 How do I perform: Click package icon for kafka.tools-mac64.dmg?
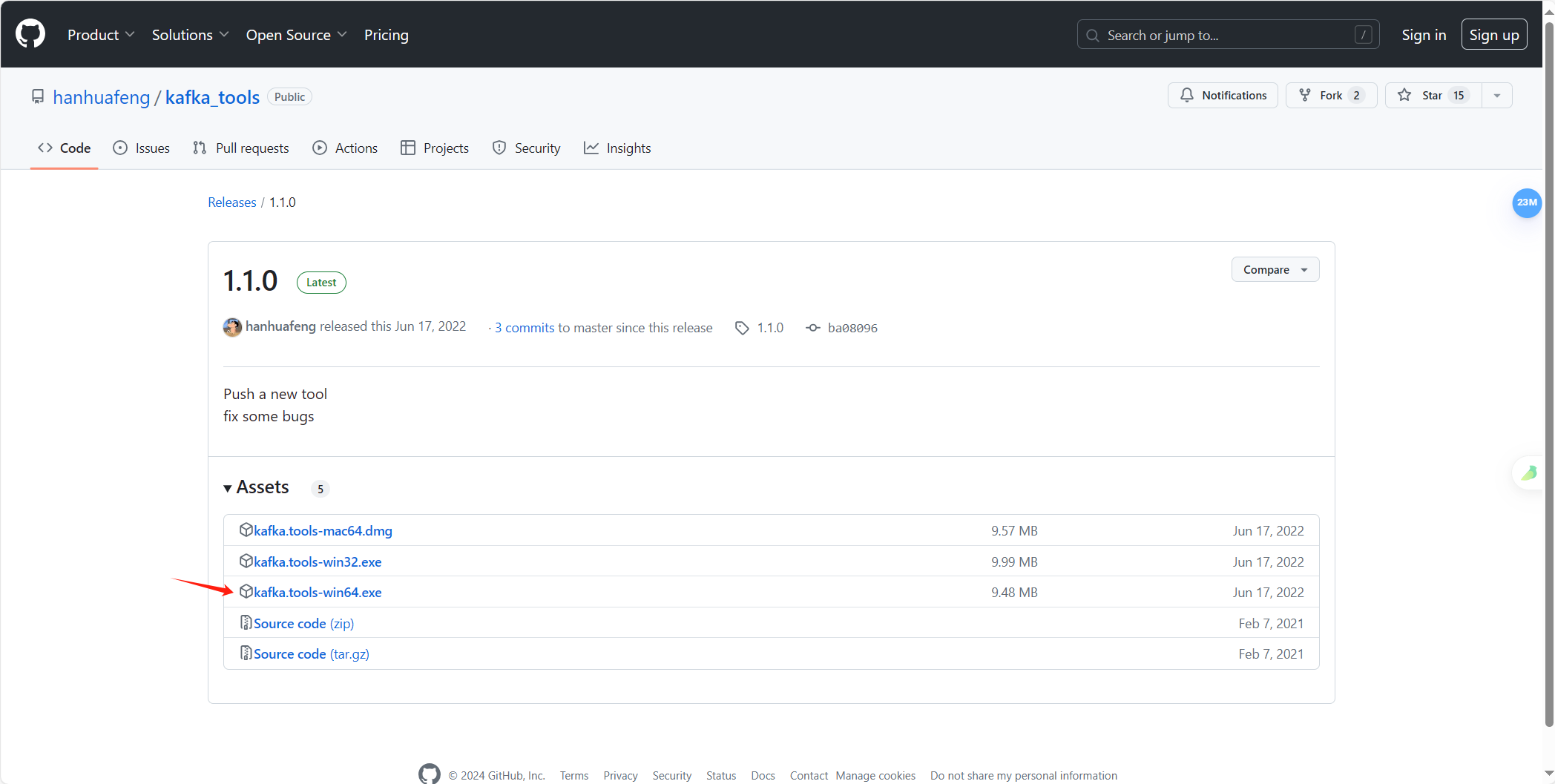(x=246, y=530)
